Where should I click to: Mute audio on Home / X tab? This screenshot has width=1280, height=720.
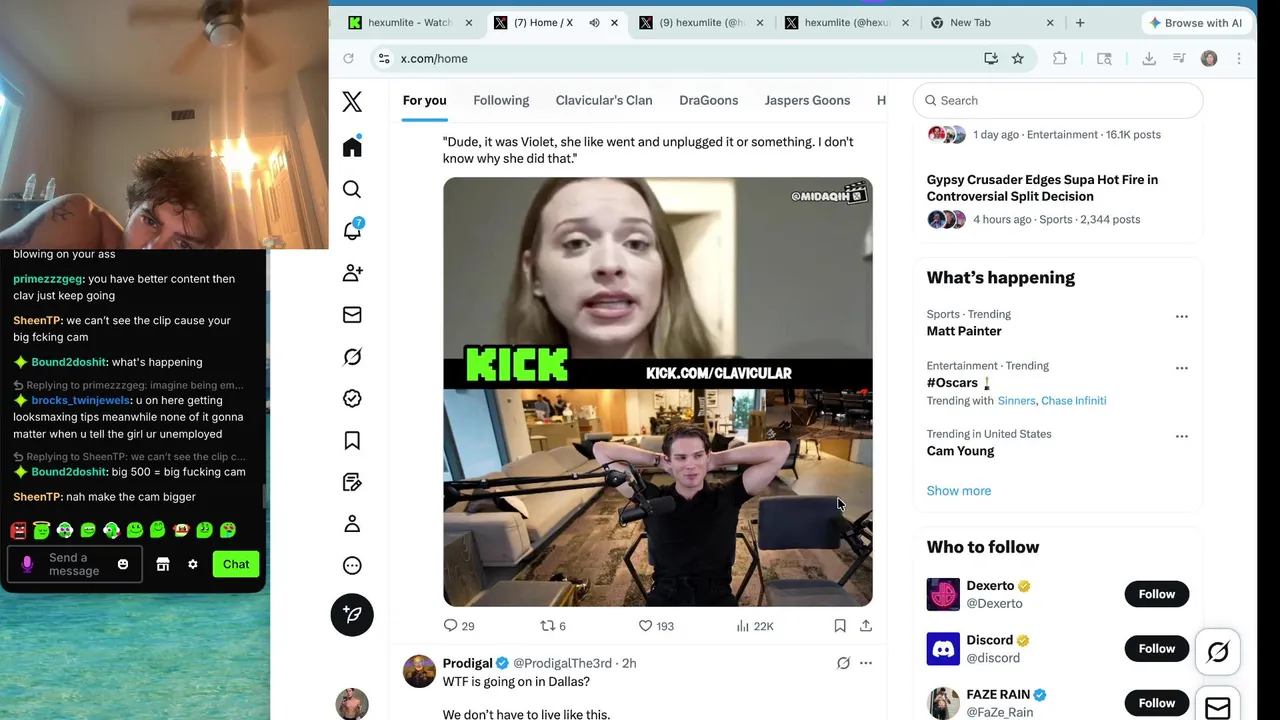click(x=594, y=22)
